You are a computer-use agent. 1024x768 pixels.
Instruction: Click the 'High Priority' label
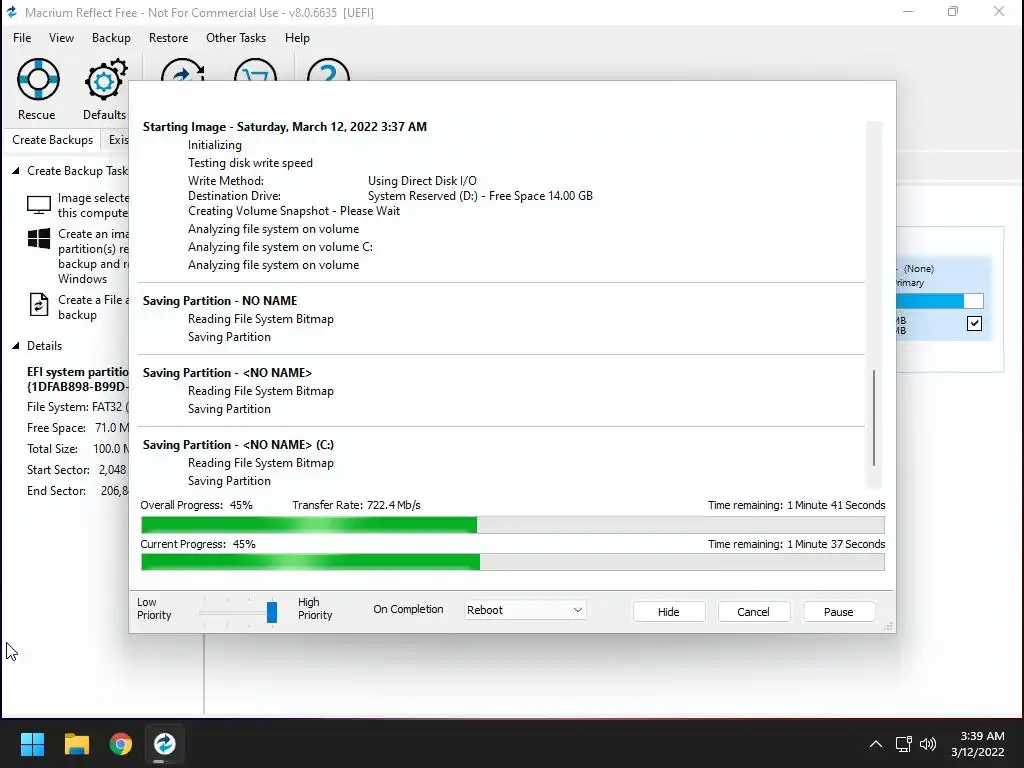[x=315, y=609]
